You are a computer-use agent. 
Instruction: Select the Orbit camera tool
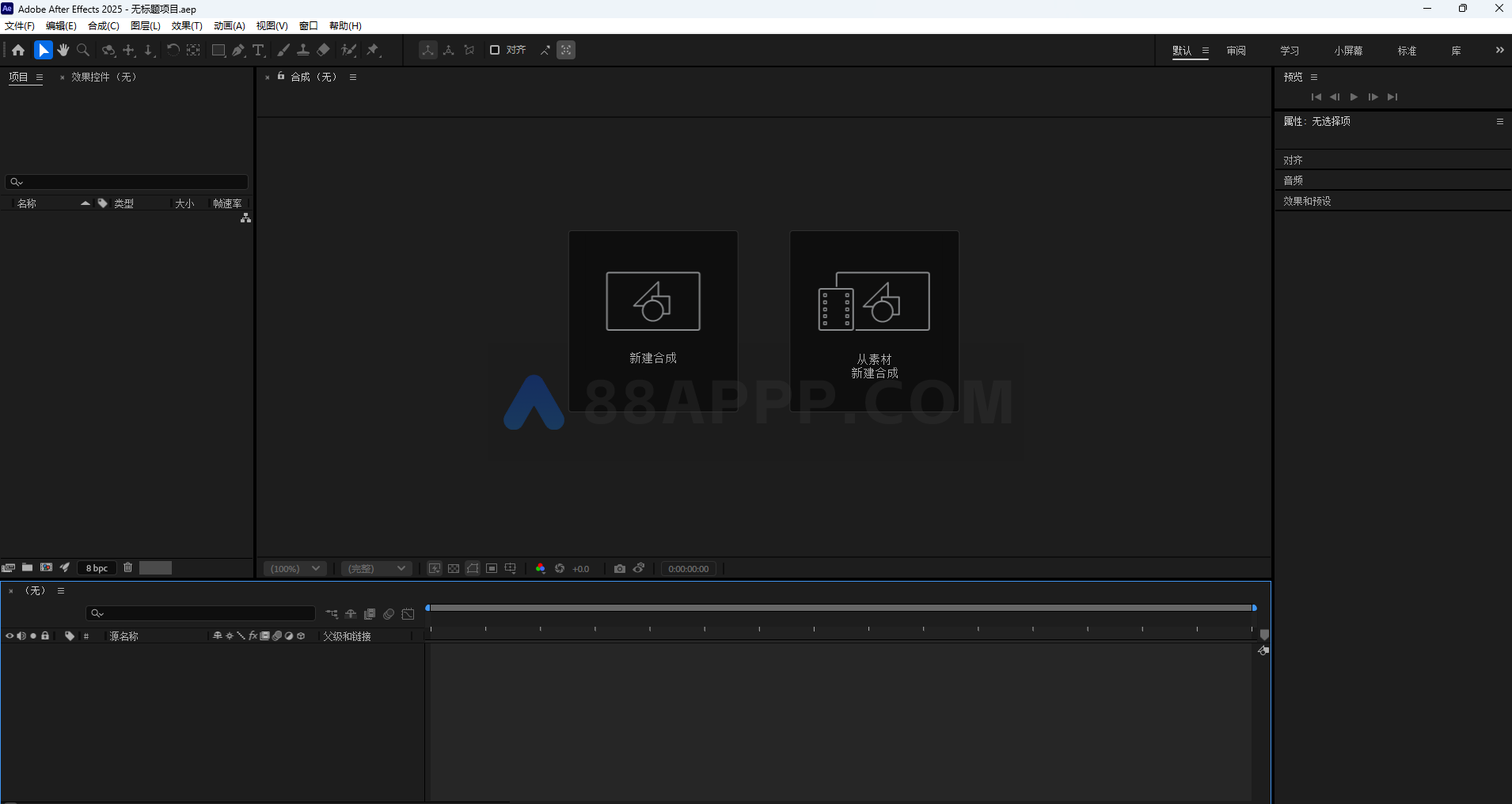pyautogui.click(x=108, y=50)
